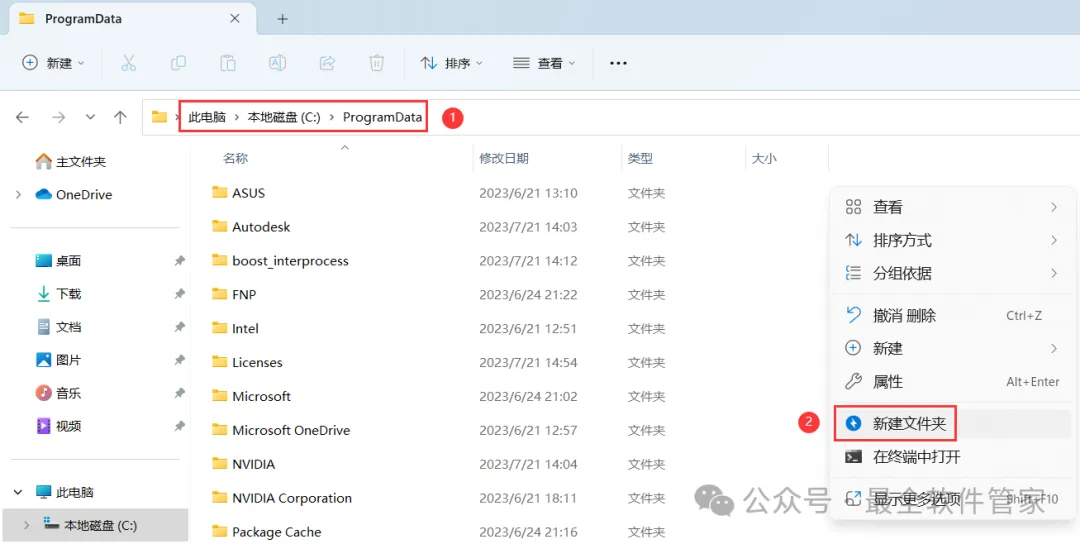Click the pin icon beside 下载
This screenshot has height=544, width=1080.
click(180, 294)
